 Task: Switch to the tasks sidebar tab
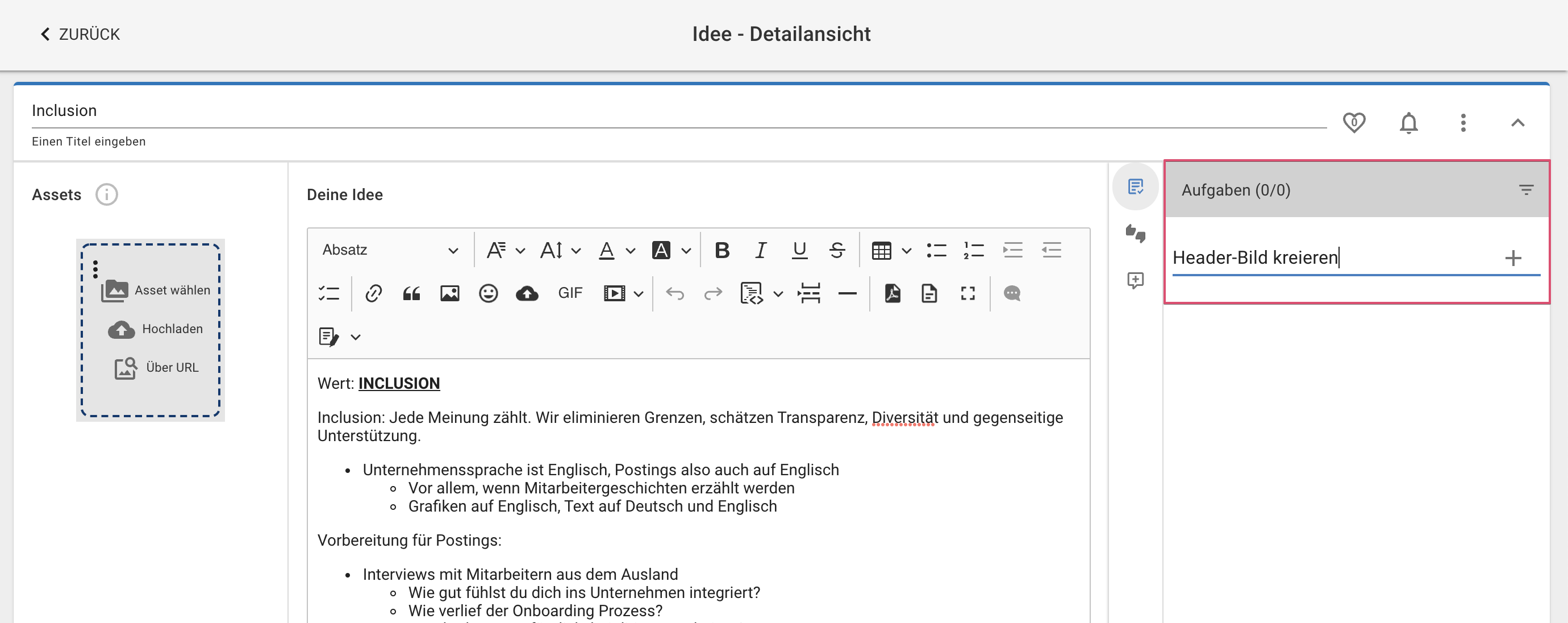[1135, 186]
